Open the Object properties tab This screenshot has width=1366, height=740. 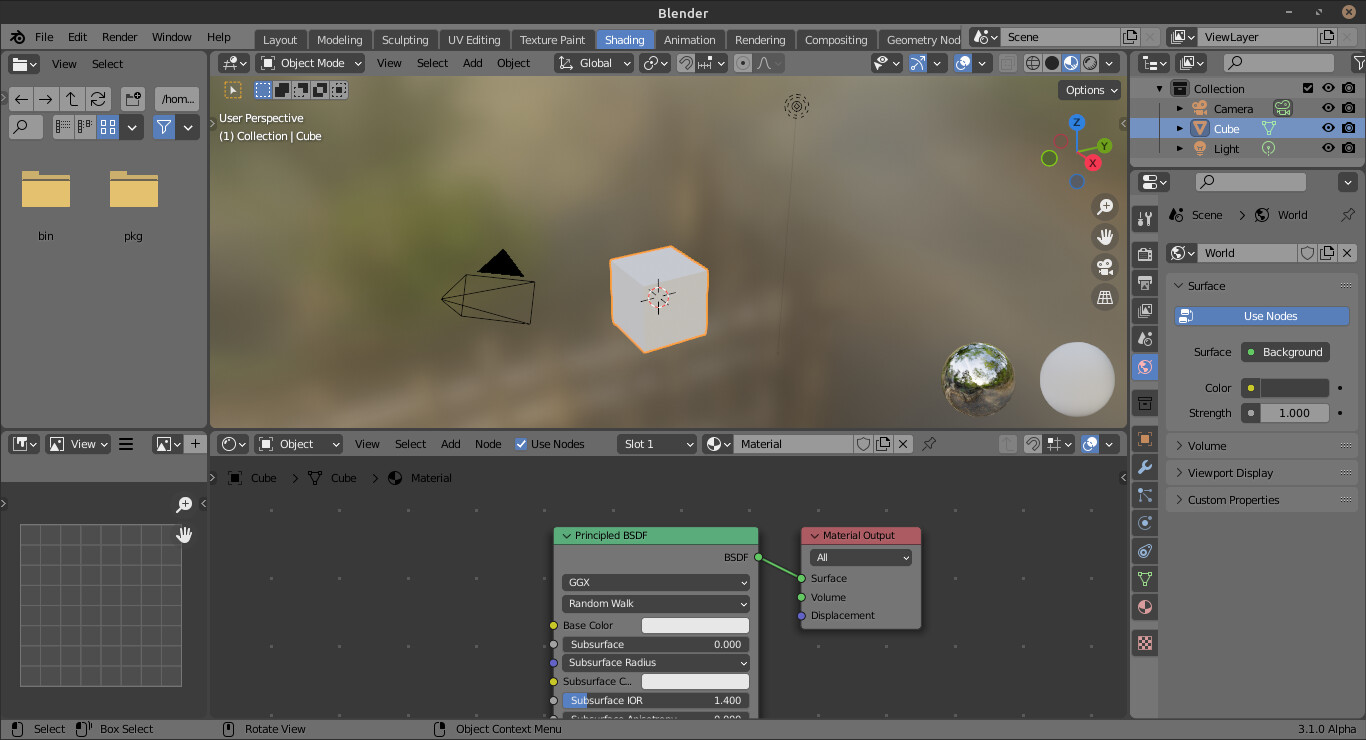click(x=1145, y=439)
